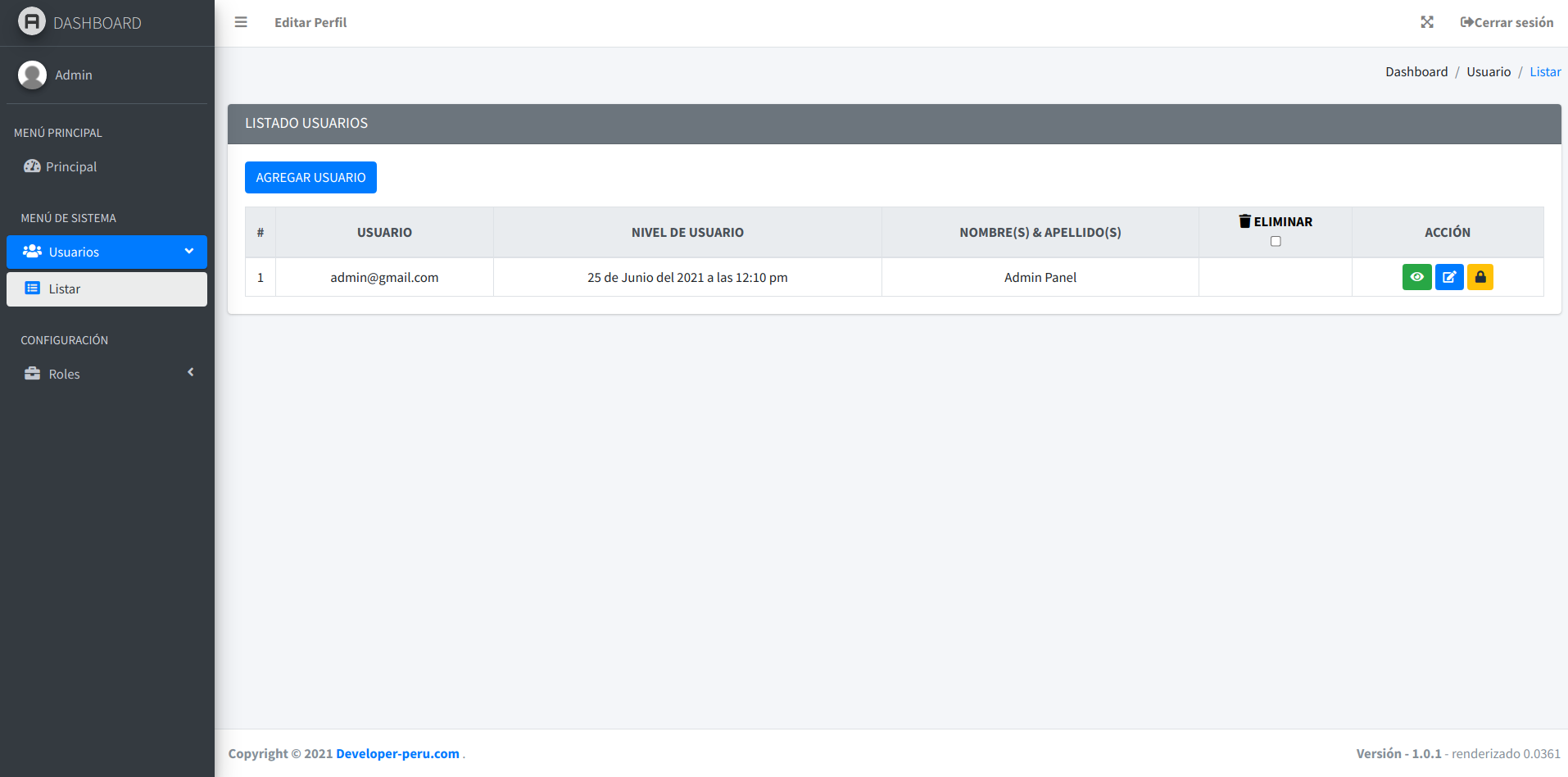Viewport: 1568px width, 777px height.
Task: Click the ACCIÓN column header
Action: click(1448, 233)
